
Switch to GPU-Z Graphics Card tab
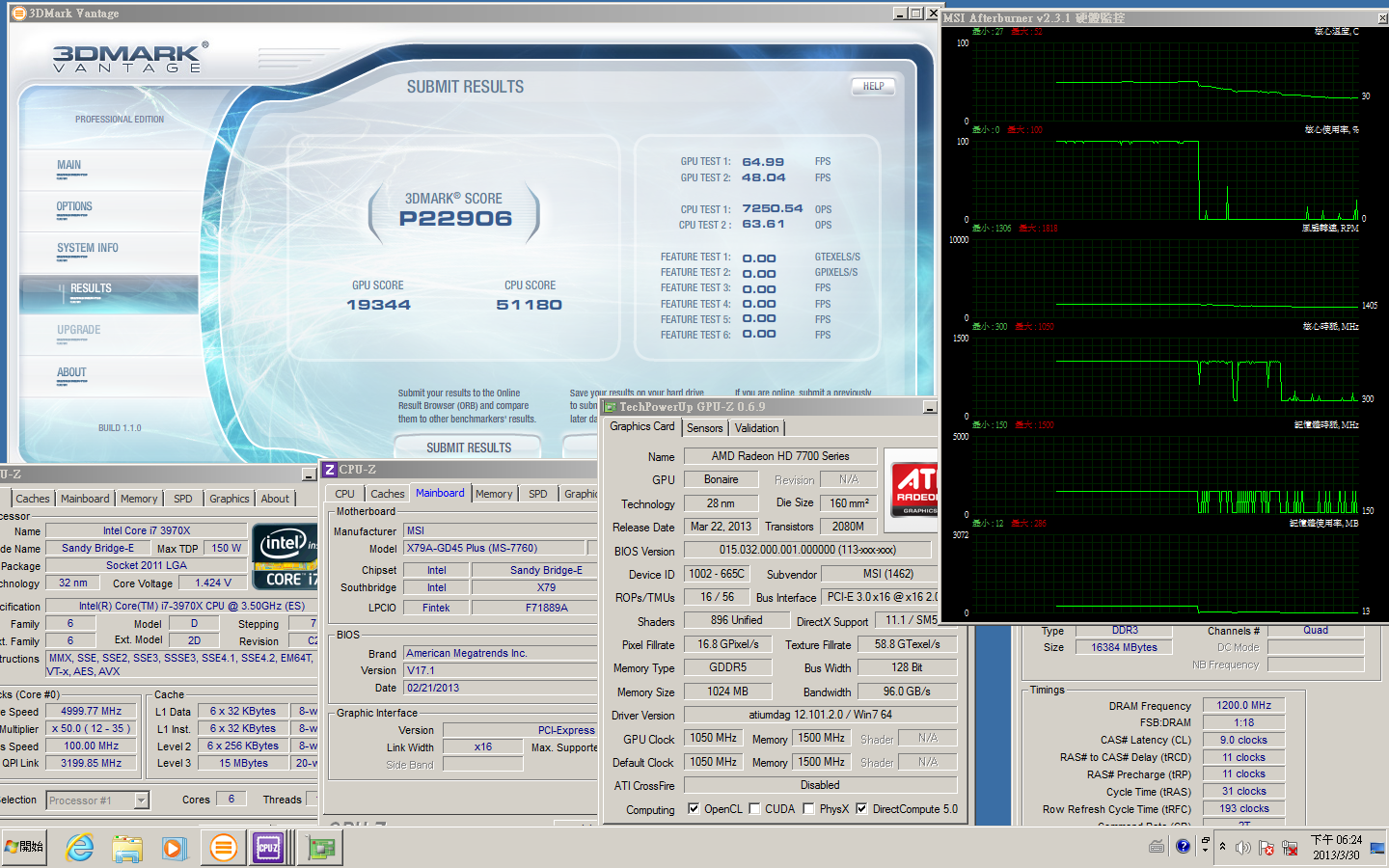click(x=642, y=426)
